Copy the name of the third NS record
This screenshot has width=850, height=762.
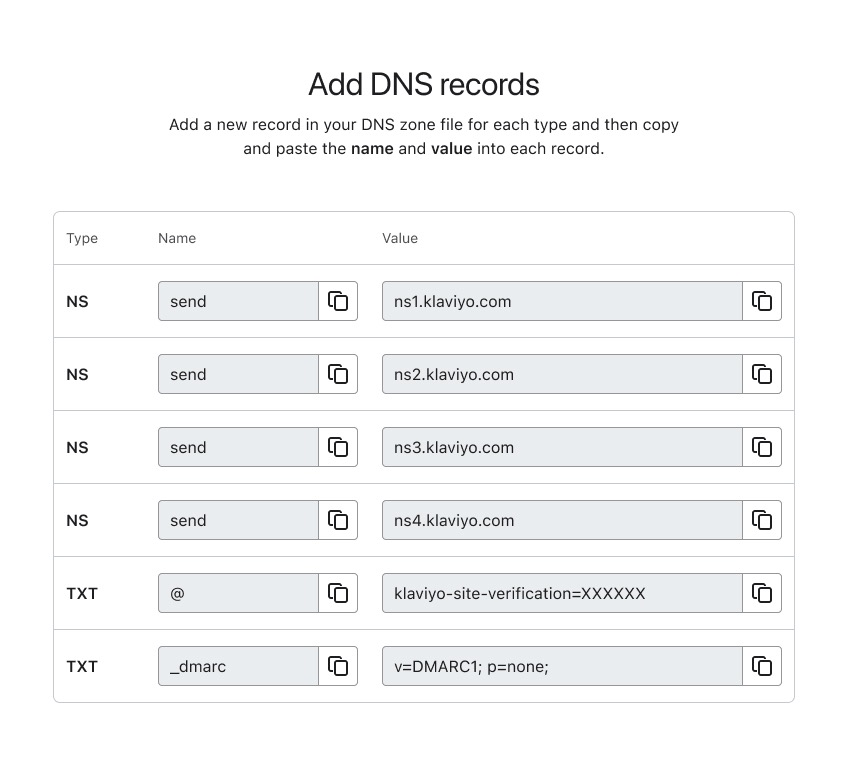pos(338,447)
